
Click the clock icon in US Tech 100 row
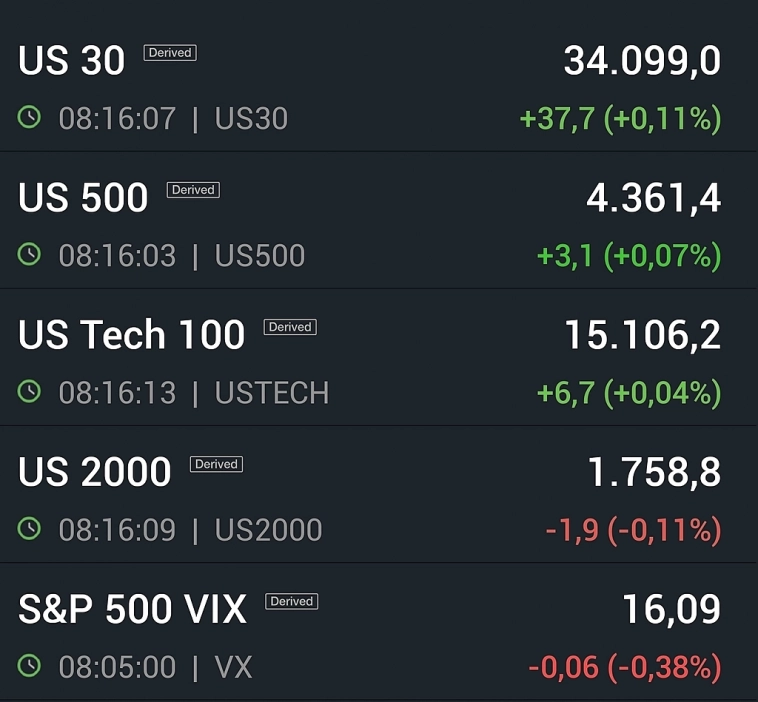(x=30, y=392)
